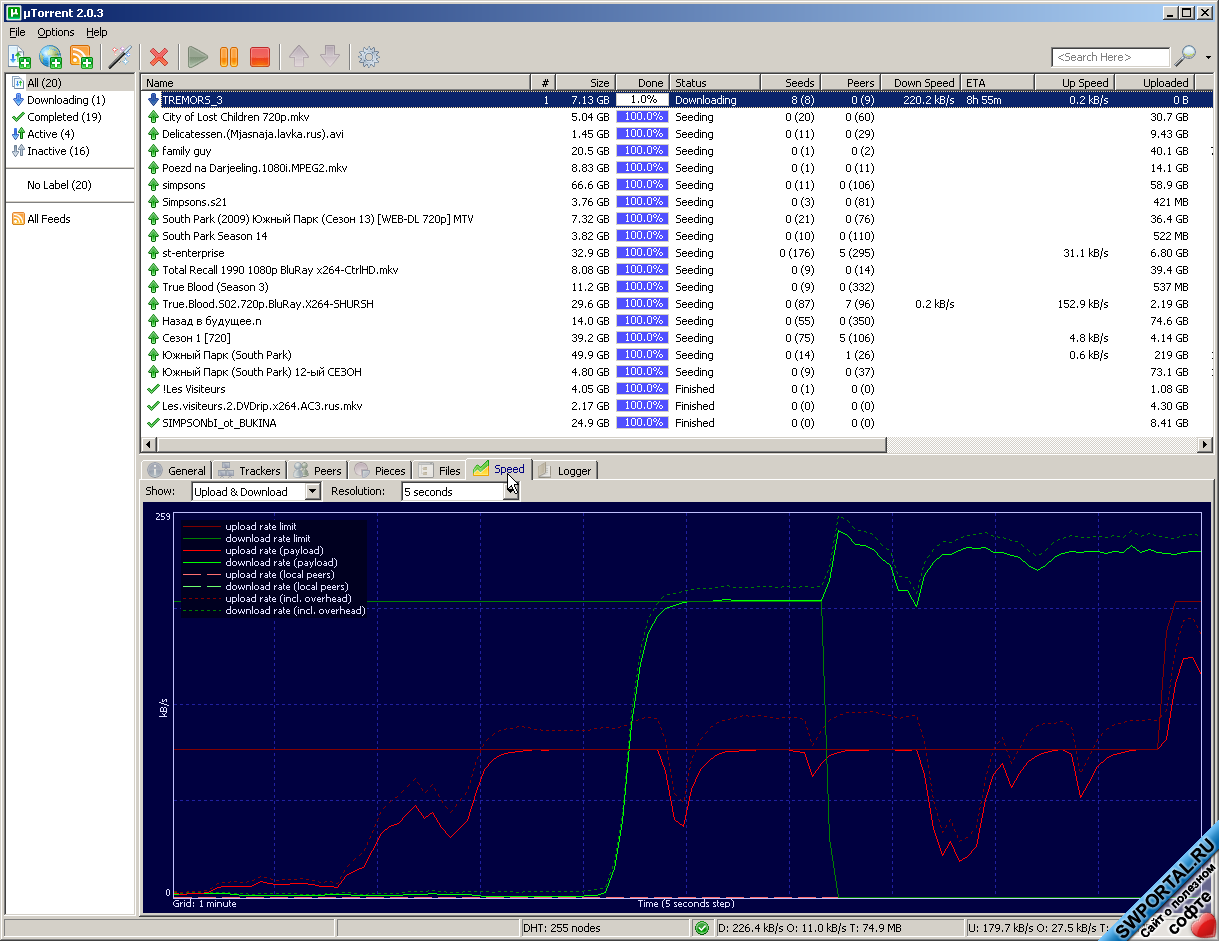Switch to the Peers tab

317,471
